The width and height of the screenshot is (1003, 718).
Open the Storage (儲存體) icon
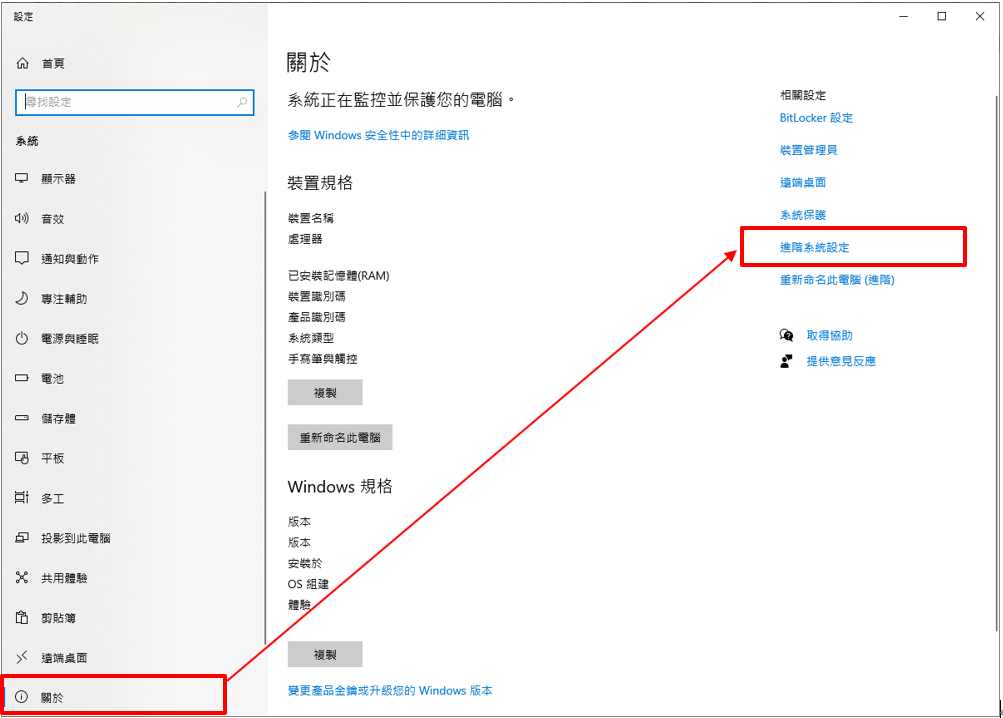(x=22, y=419)
